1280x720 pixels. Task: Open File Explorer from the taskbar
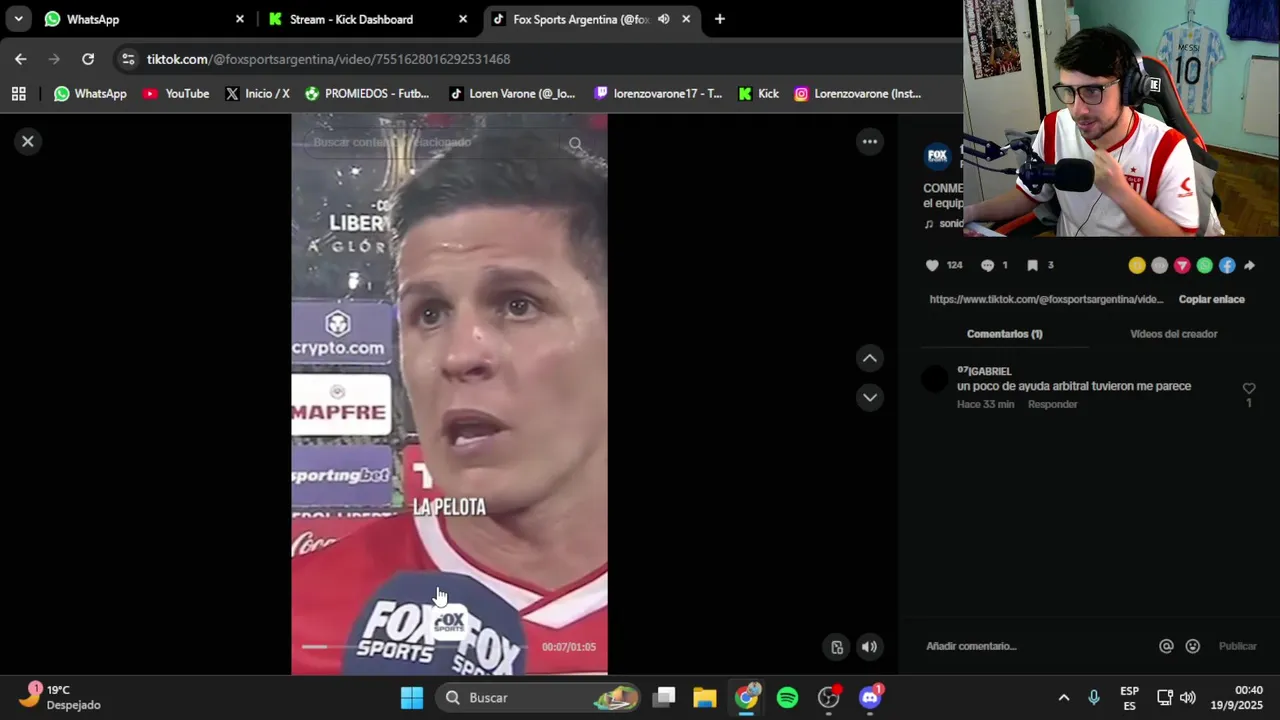pos(705,698)
